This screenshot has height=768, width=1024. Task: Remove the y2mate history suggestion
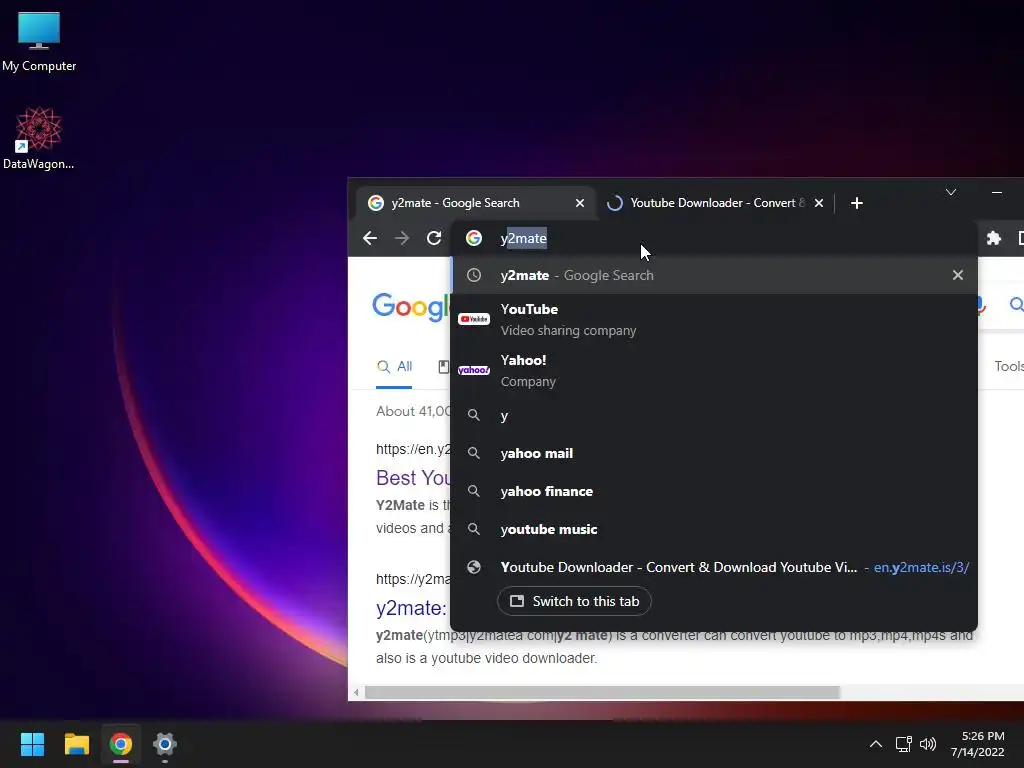[x=957, y=275]
